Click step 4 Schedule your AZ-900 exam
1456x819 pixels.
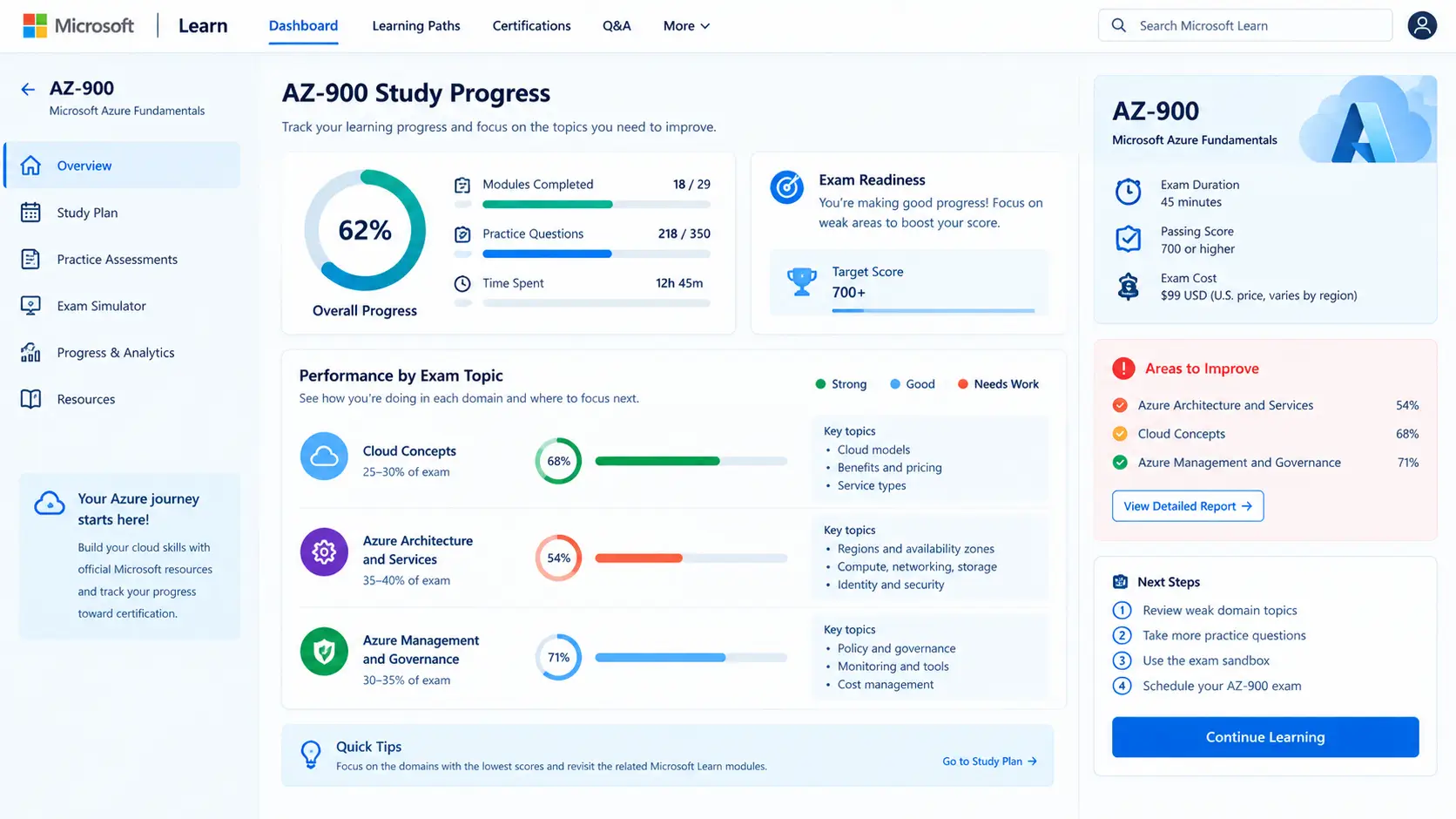click(x=1207, y=687)
